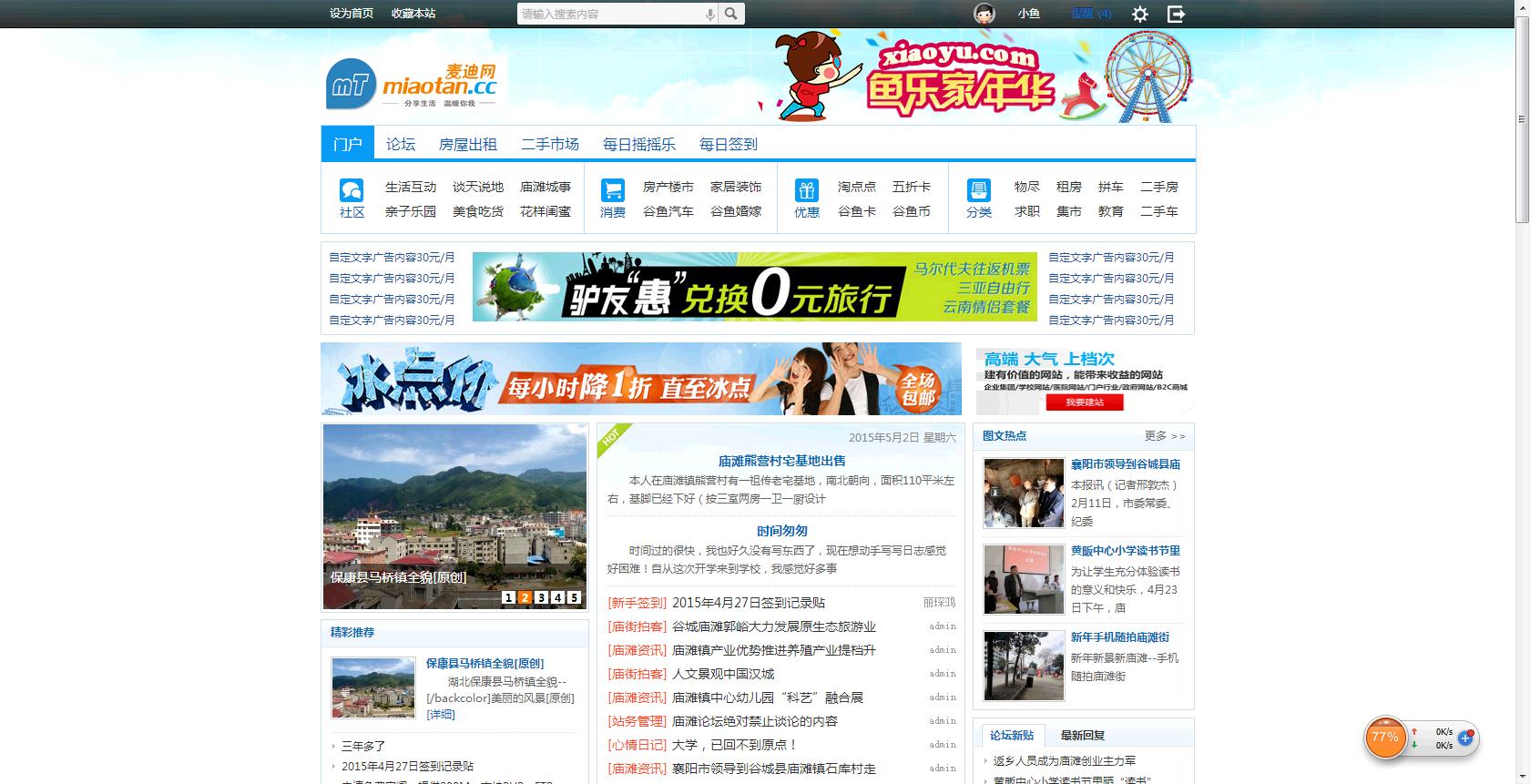Open the 二手市场 tab

pyautogui.click(x=550, y=144)
